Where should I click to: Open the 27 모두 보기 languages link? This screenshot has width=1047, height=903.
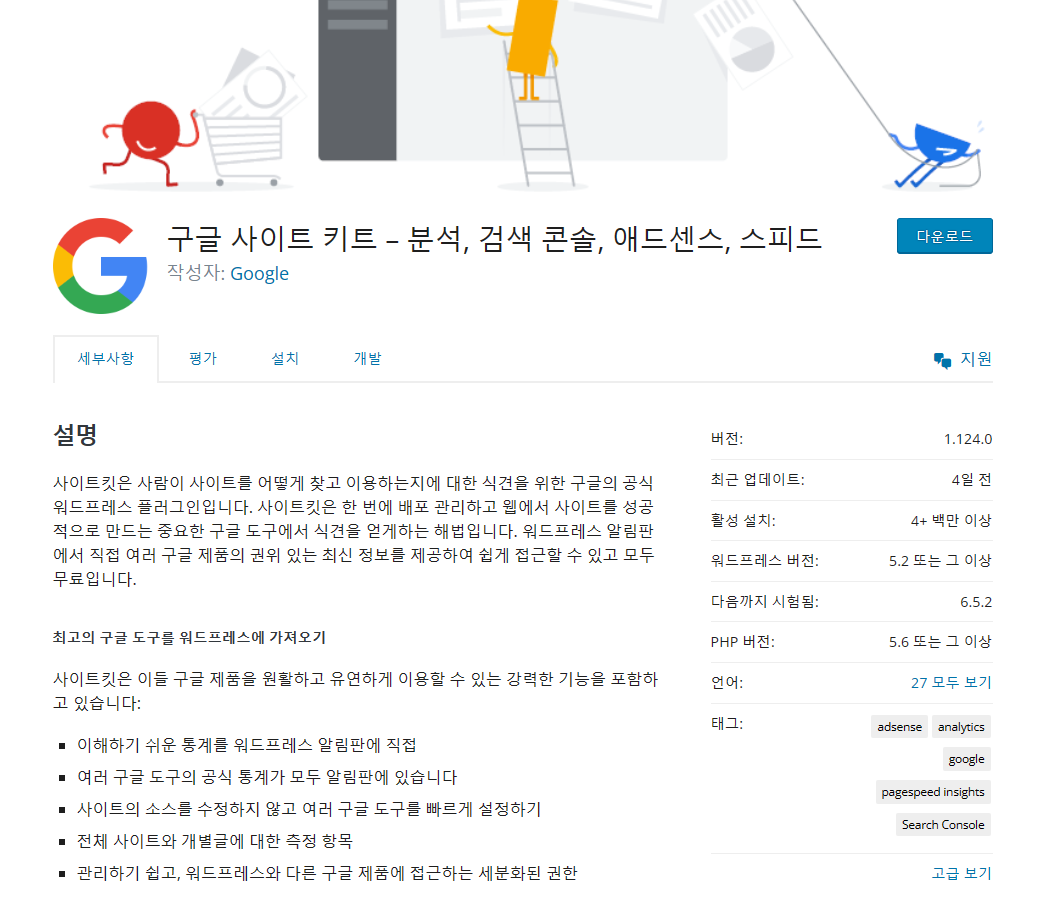(951, 683)
